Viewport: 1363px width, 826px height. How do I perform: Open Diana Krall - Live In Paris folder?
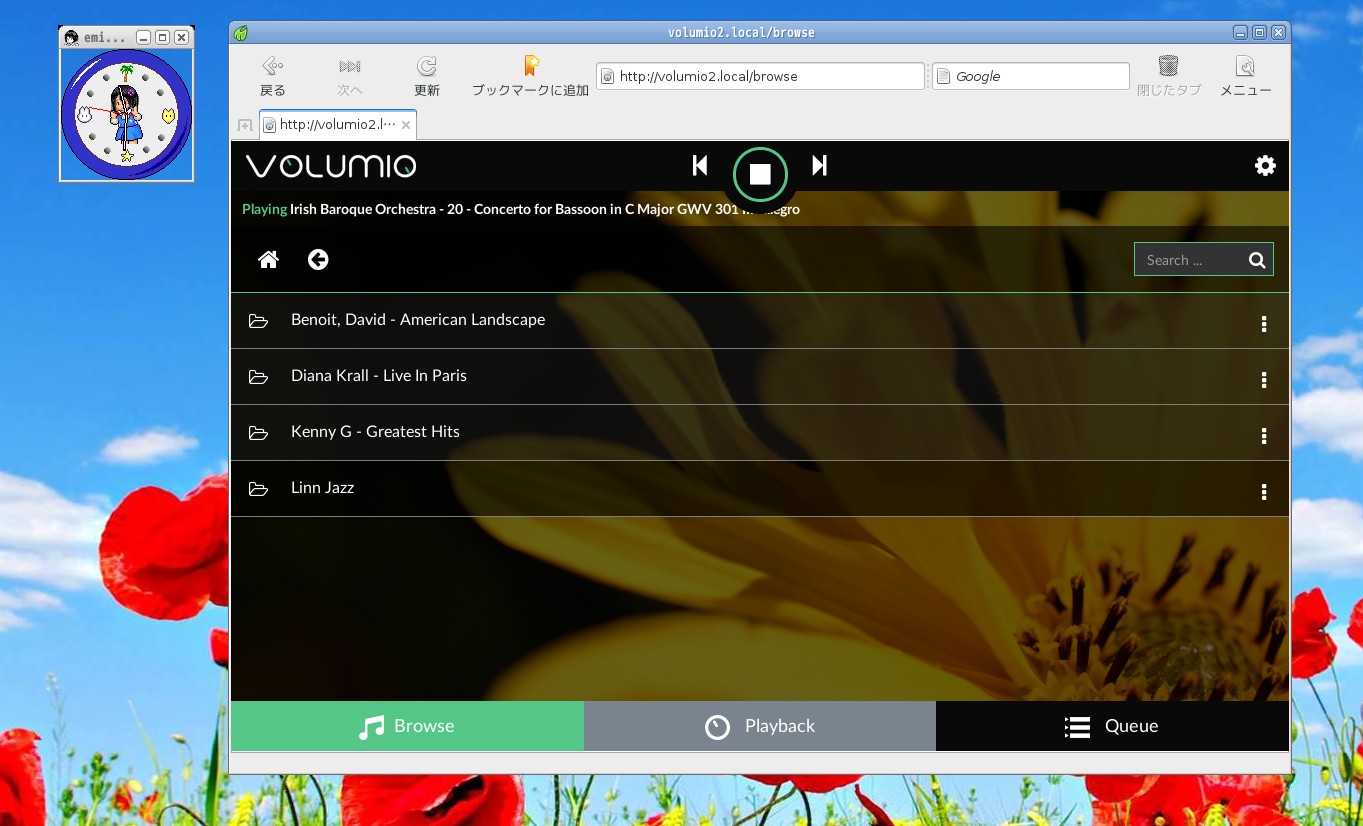coord(378,376)
